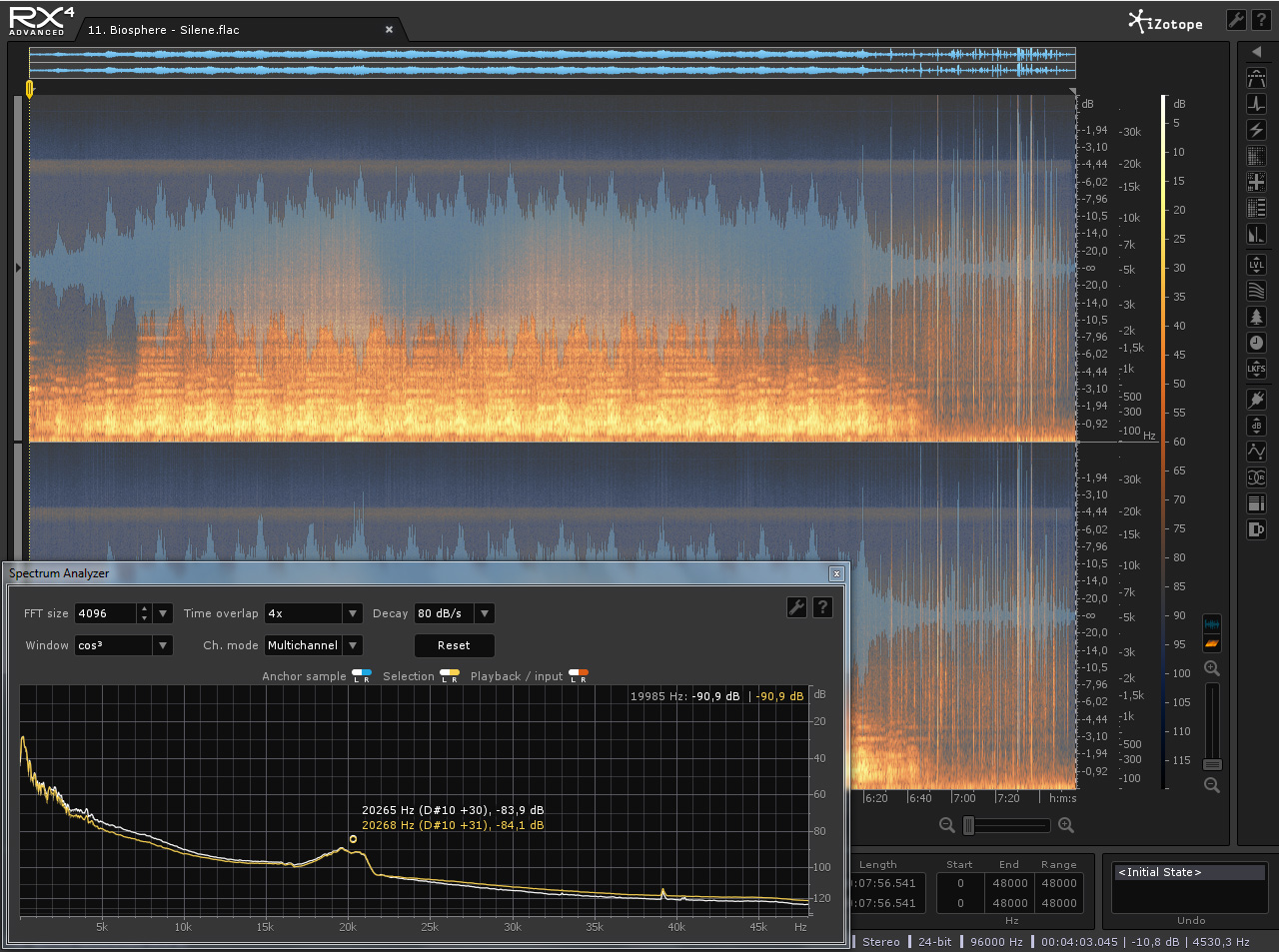Viewport: 1279px width, 952px height.
Task: Toggle Playback / input left channel trace
Action: tap(574, 674)
